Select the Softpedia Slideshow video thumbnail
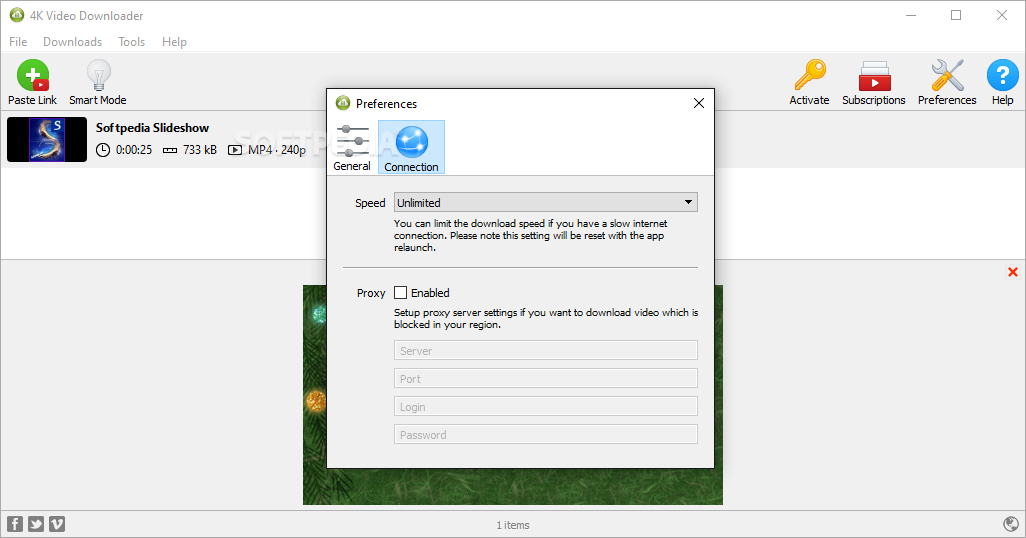Image resolution: width=1026 pixels, height=538 pixels. [47, 139]
